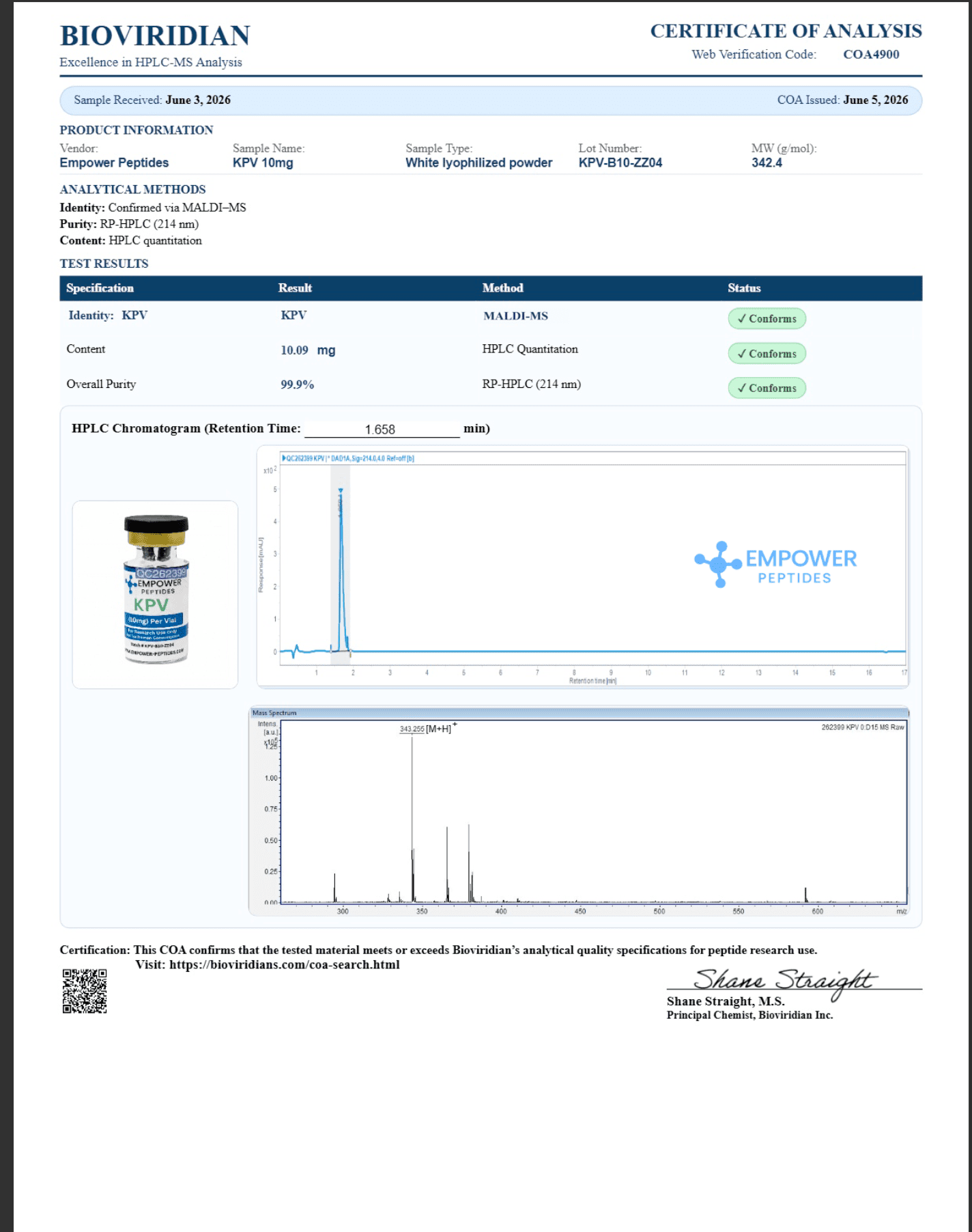Click the lot number KPV-B10-ZZ04
This screenshot has width=972, height=1232.
[620, 163]
